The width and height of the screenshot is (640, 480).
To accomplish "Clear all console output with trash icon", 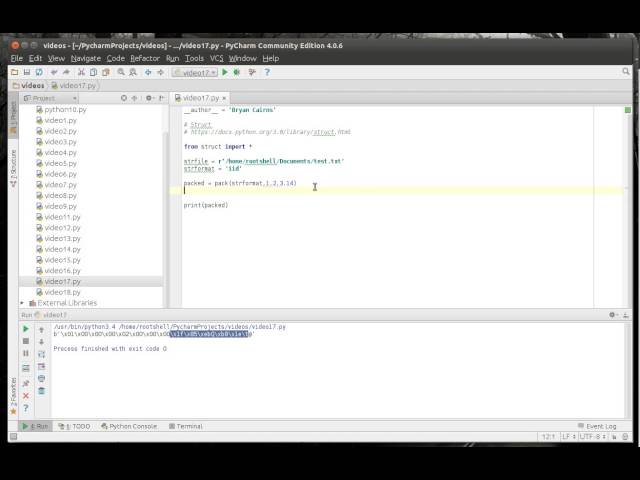I will point(41,391).
